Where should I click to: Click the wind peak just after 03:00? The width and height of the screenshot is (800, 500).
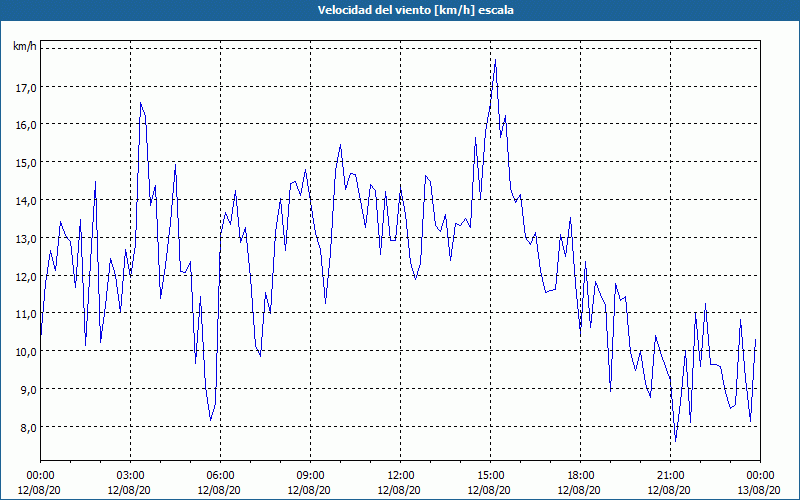[x=140, y=103]
